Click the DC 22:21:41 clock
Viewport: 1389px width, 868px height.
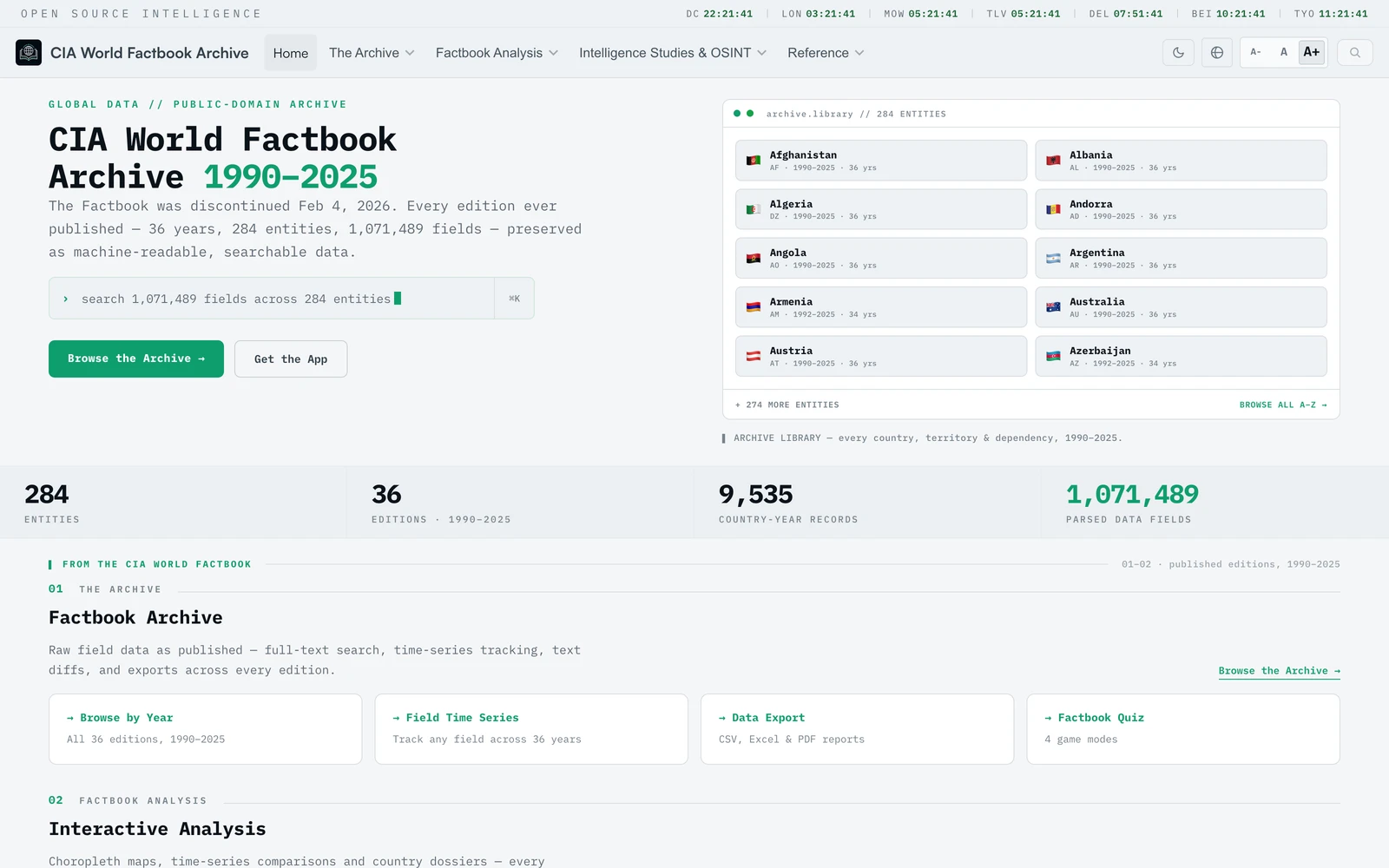click(720, 14)
